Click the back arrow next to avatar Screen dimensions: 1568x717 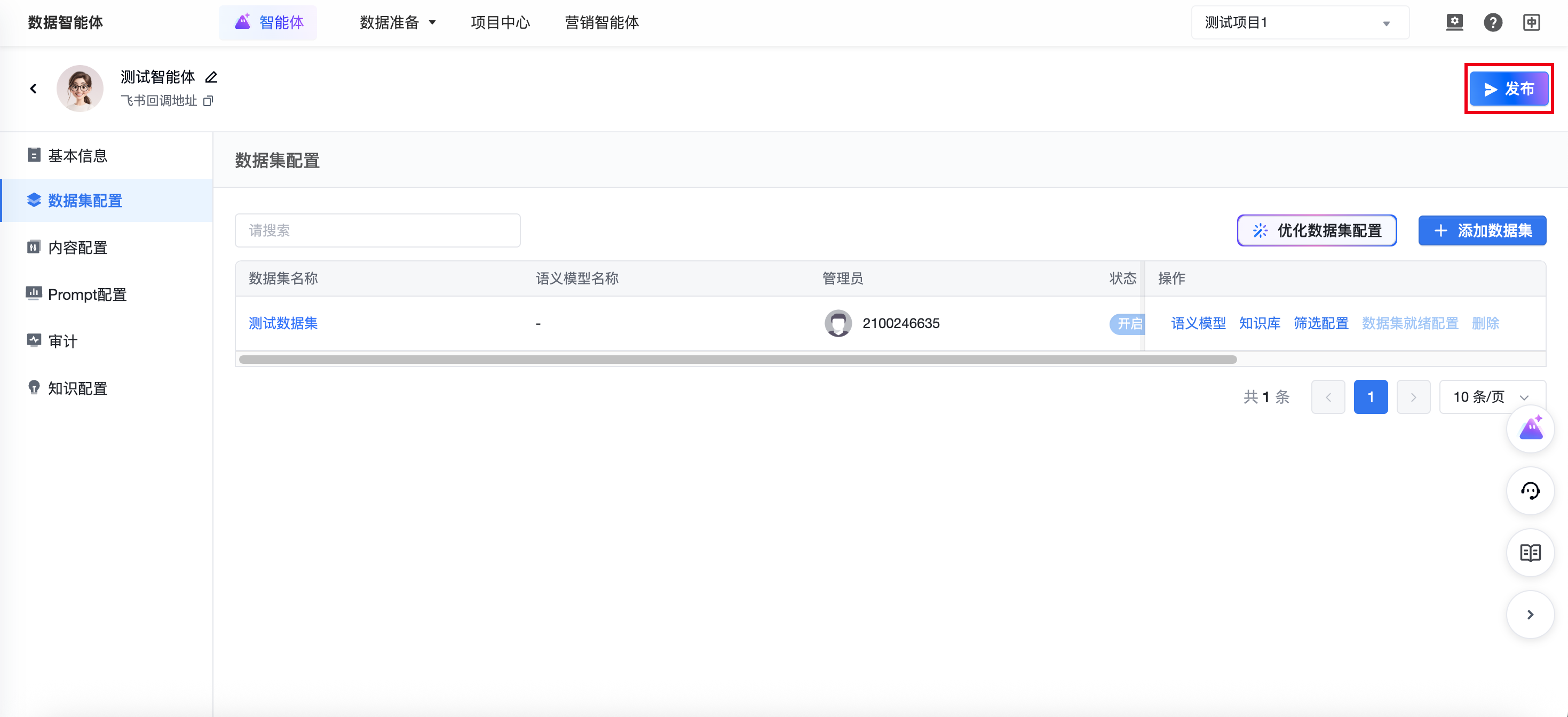pos(34,89)
